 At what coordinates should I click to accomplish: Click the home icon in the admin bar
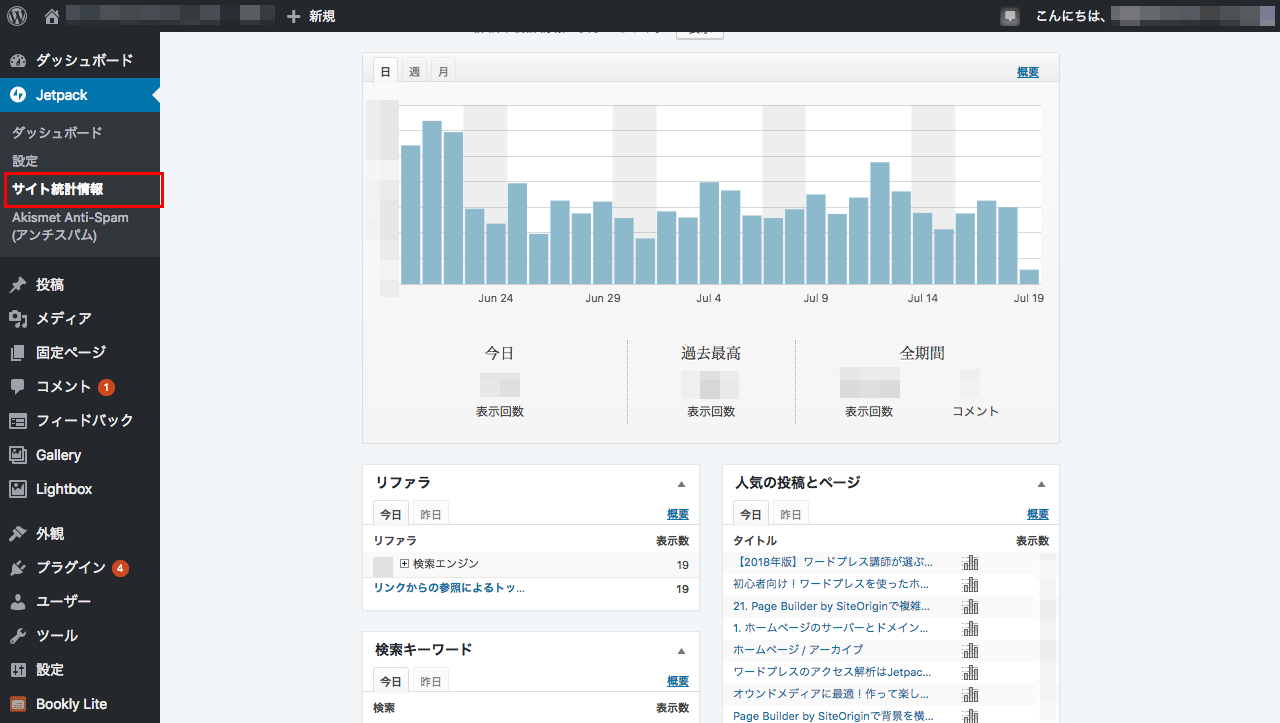[52, 16]
